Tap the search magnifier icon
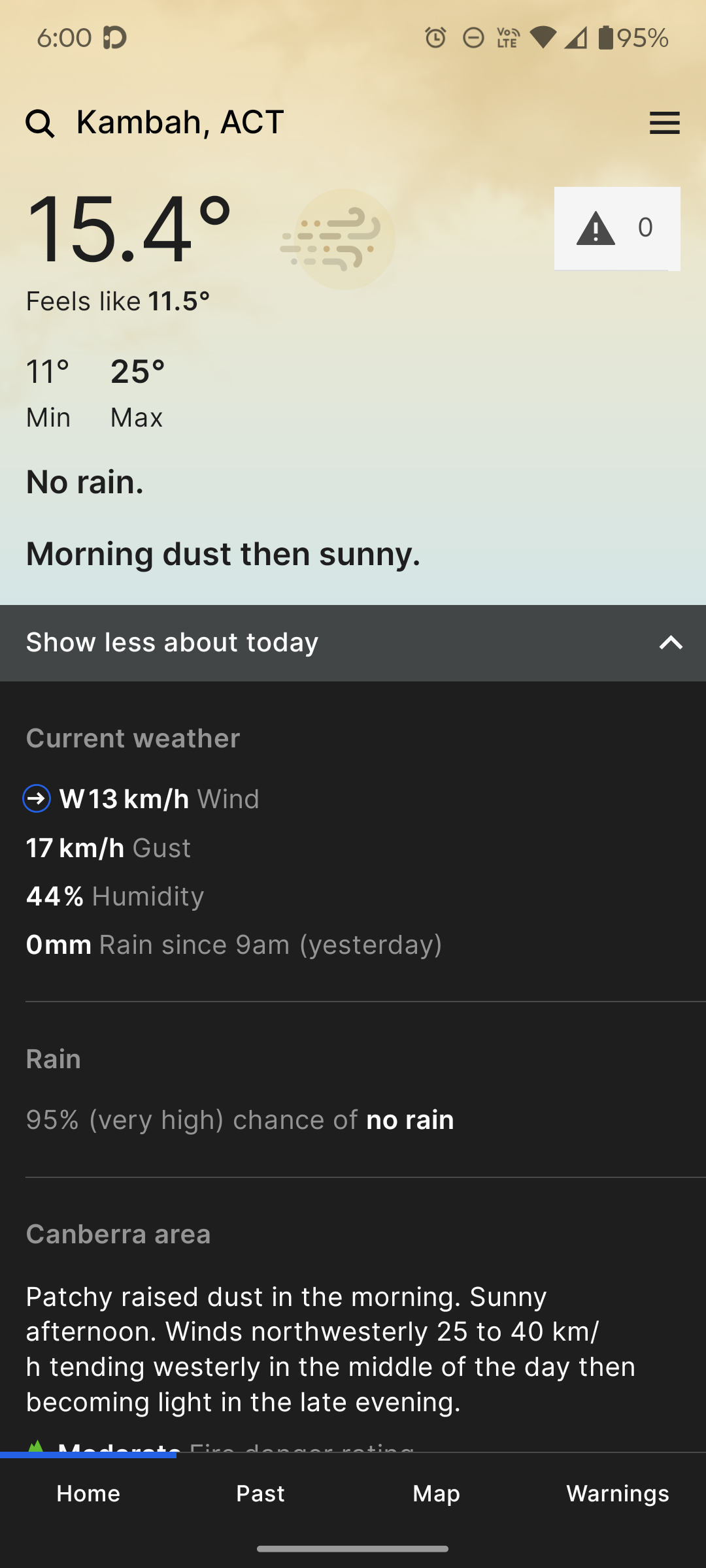The image size is (706, 1568). tap(40, 123)
